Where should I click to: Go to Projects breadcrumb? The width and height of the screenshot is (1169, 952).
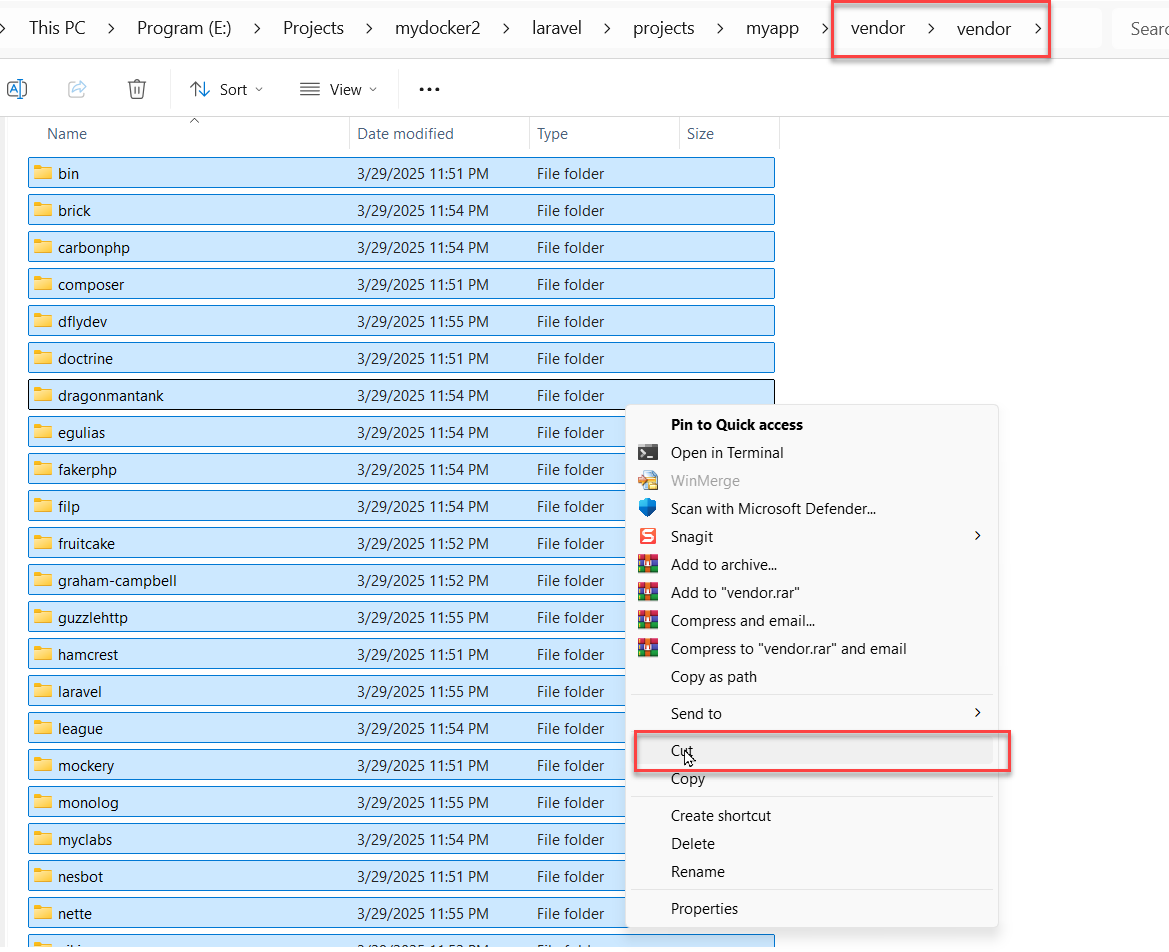[x=313, y=28]
